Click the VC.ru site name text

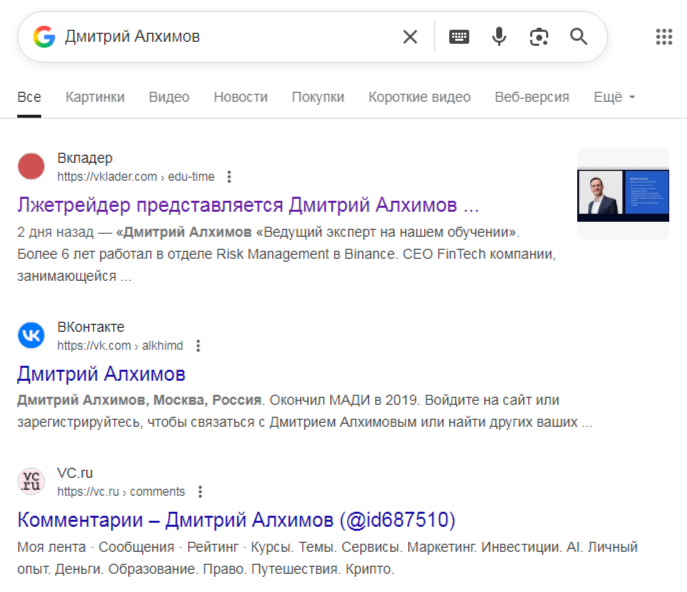click(75, 473)
